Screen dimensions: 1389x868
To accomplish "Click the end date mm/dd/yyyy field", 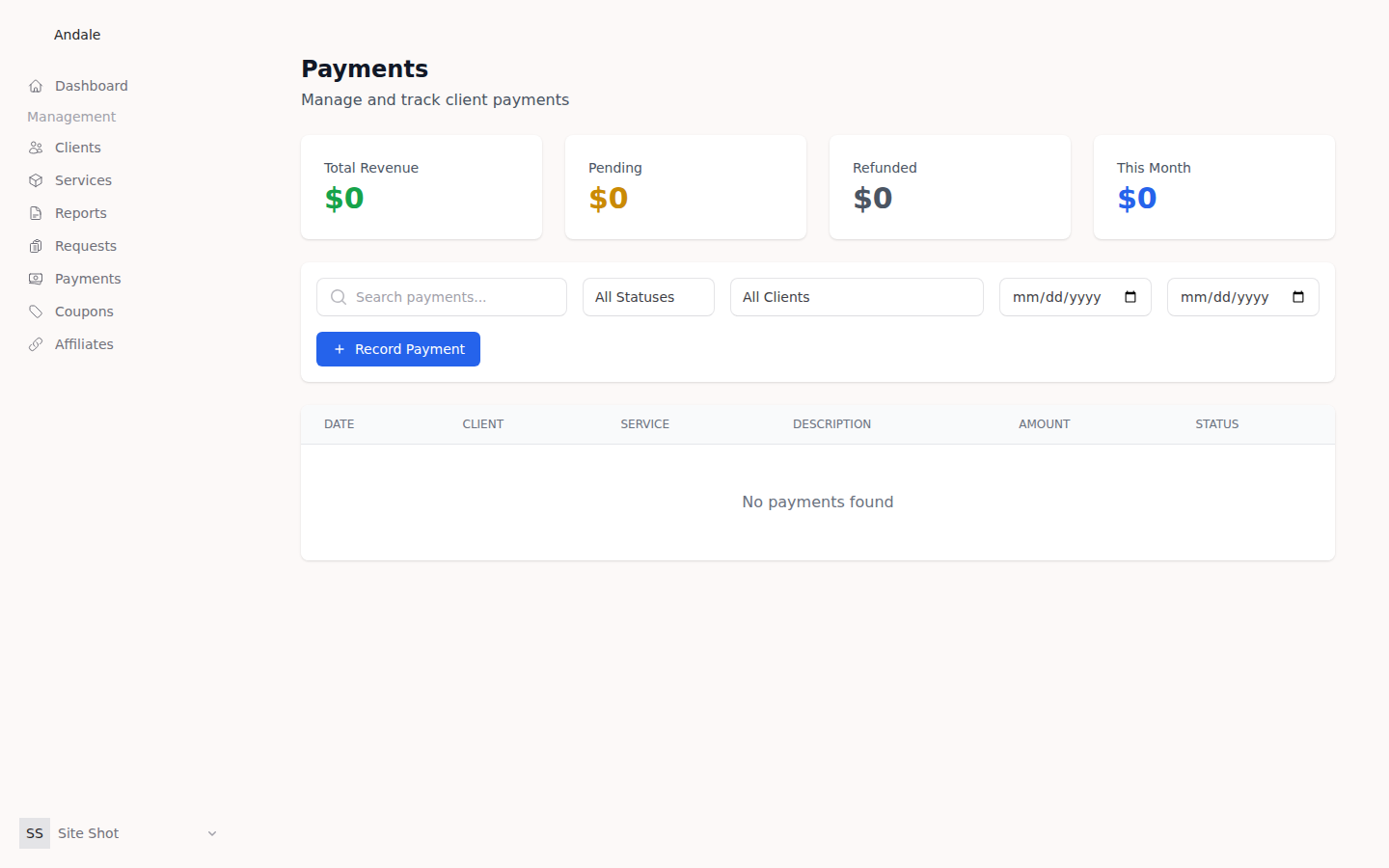I will (x=1243, y=297).
